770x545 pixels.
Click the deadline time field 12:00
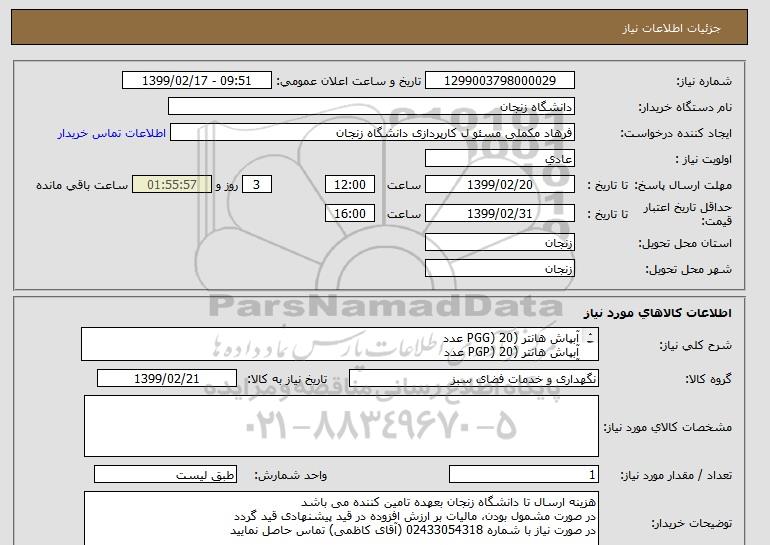[x=350, y=185]
